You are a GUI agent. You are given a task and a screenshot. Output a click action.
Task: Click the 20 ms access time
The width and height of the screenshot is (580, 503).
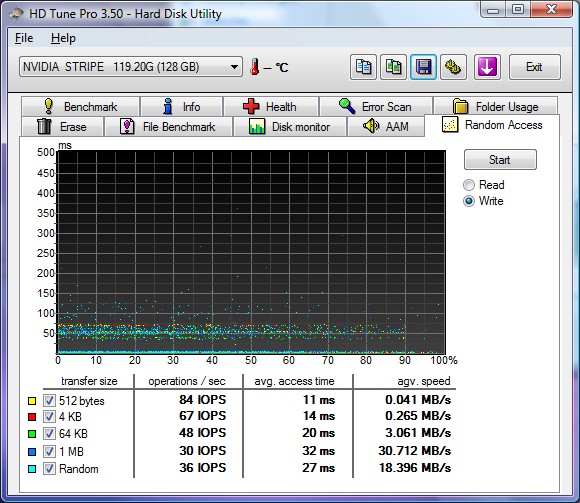pos(318,433)
